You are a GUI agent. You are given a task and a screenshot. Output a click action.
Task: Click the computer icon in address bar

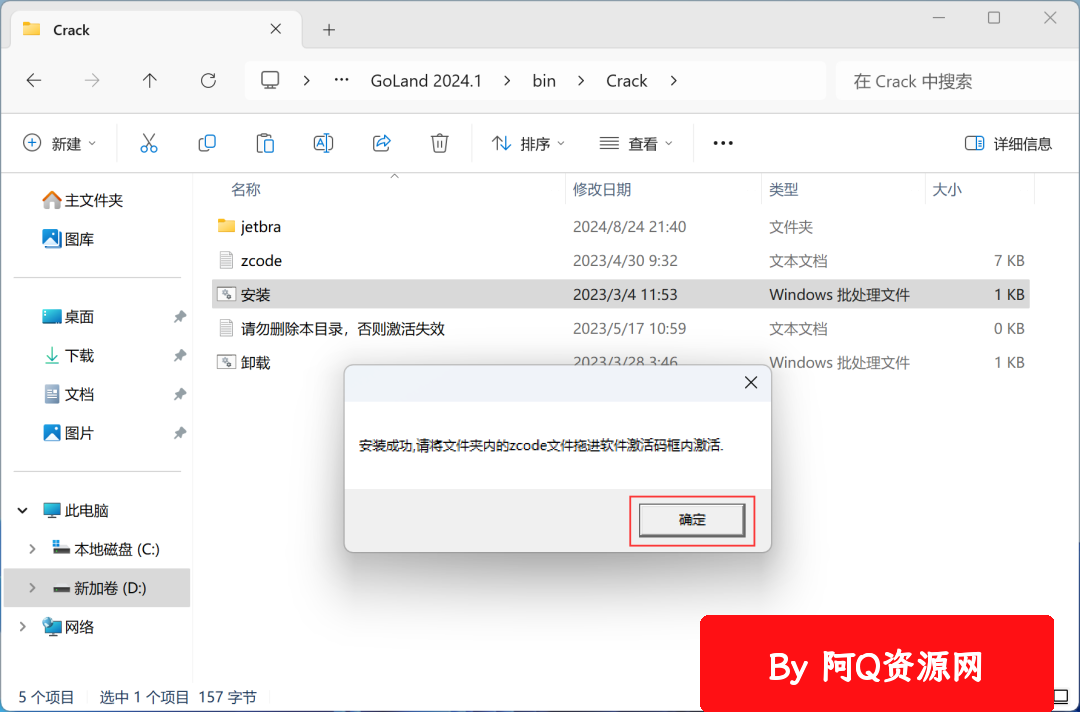(x=270, y=81)
